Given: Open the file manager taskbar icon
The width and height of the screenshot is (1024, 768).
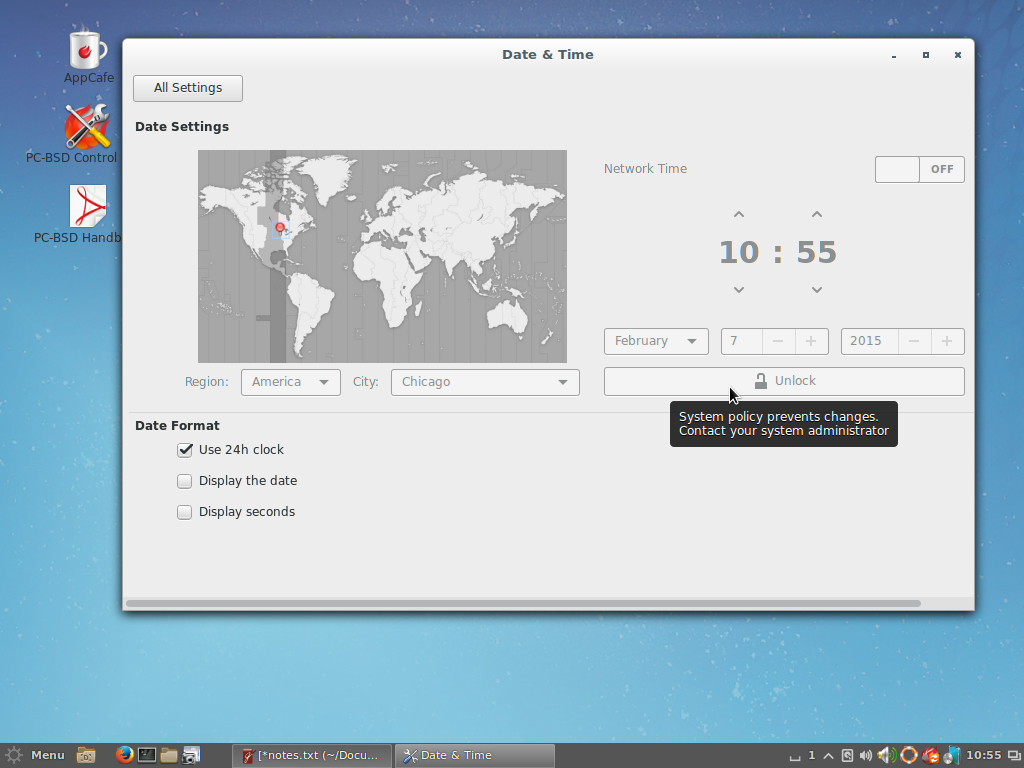Looking at the screenshot, I should pos(169,755).
